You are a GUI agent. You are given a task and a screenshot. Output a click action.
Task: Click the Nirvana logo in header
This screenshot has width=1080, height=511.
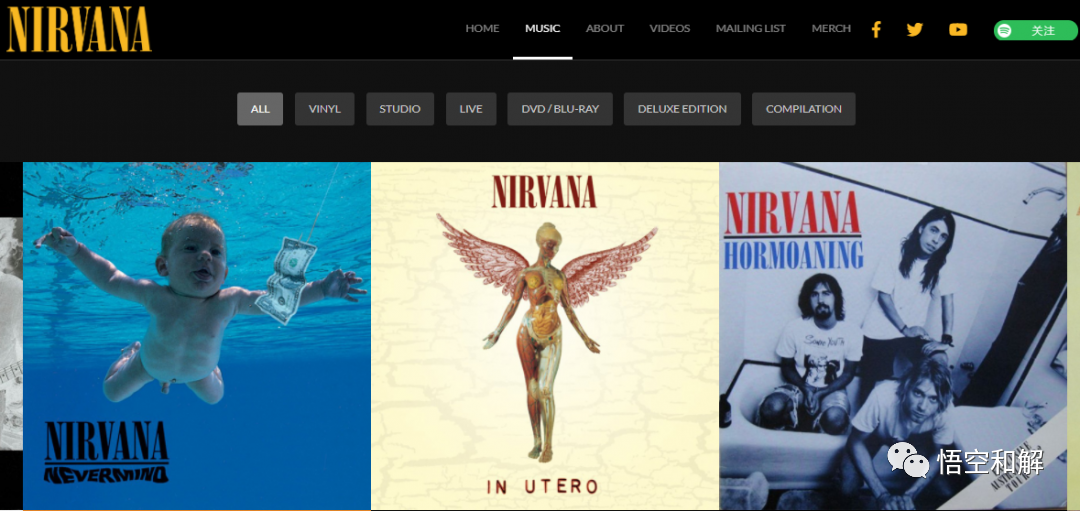[79, 30]
